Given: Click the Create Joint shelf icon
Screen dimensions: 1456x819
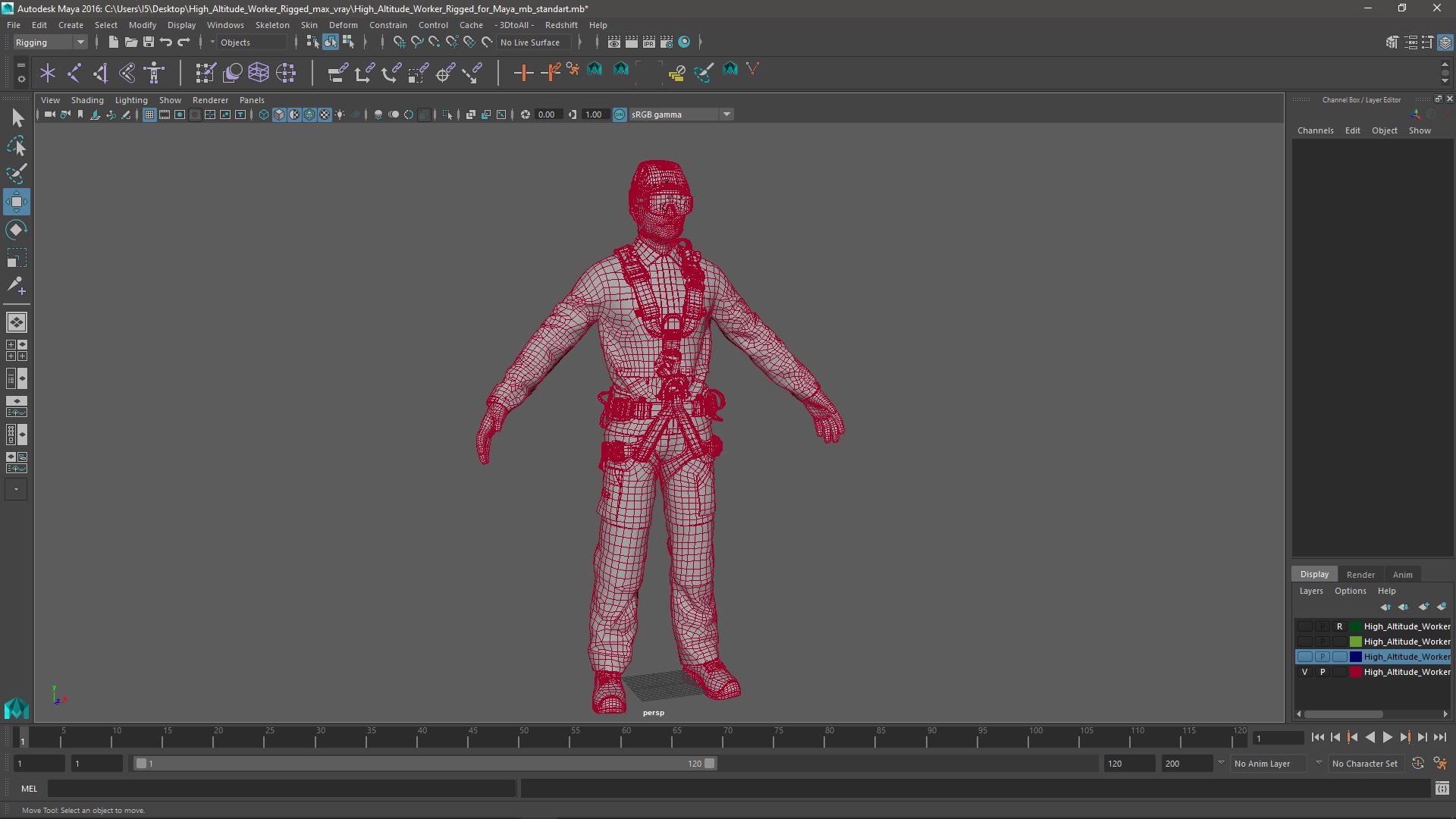Looking at the screenshot, I should [x=74, y=73].
